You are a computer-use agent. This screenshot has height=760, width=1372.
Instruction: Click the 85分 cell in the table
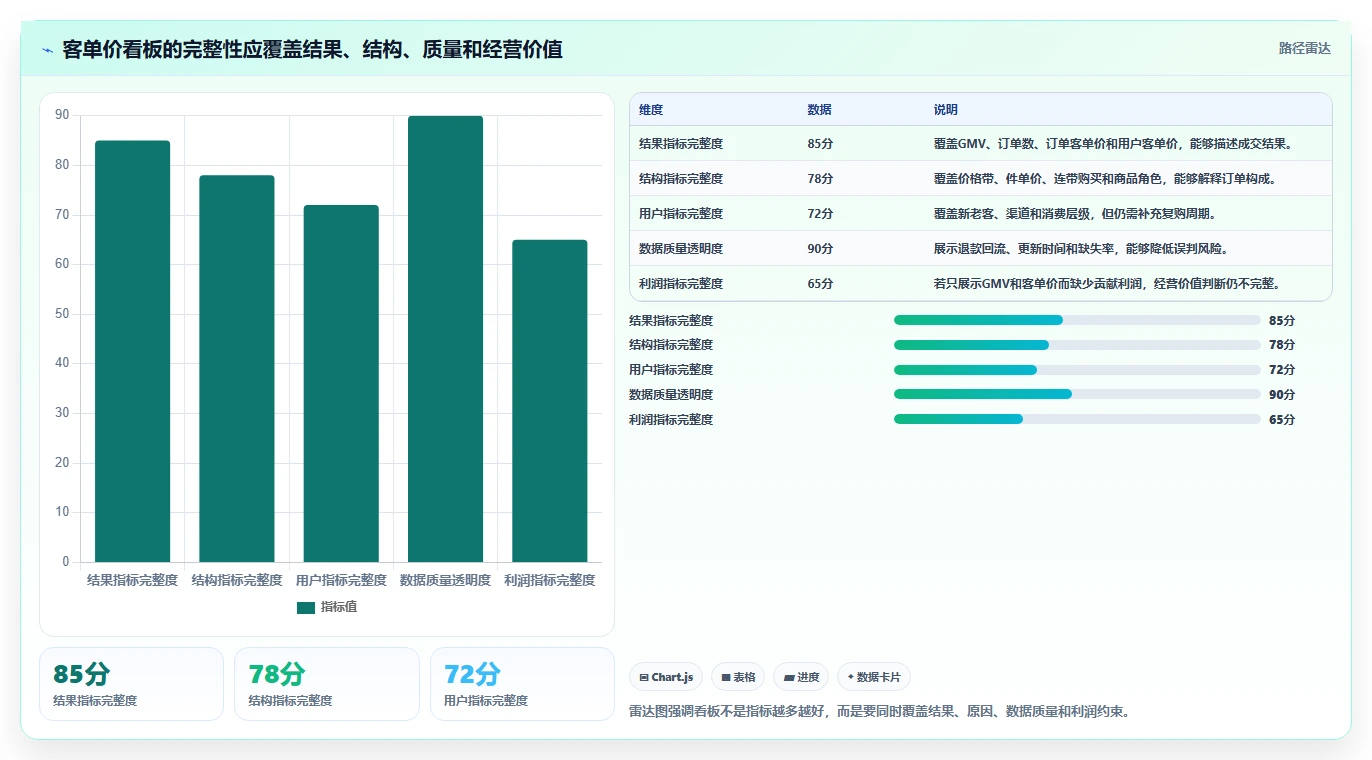820,144
